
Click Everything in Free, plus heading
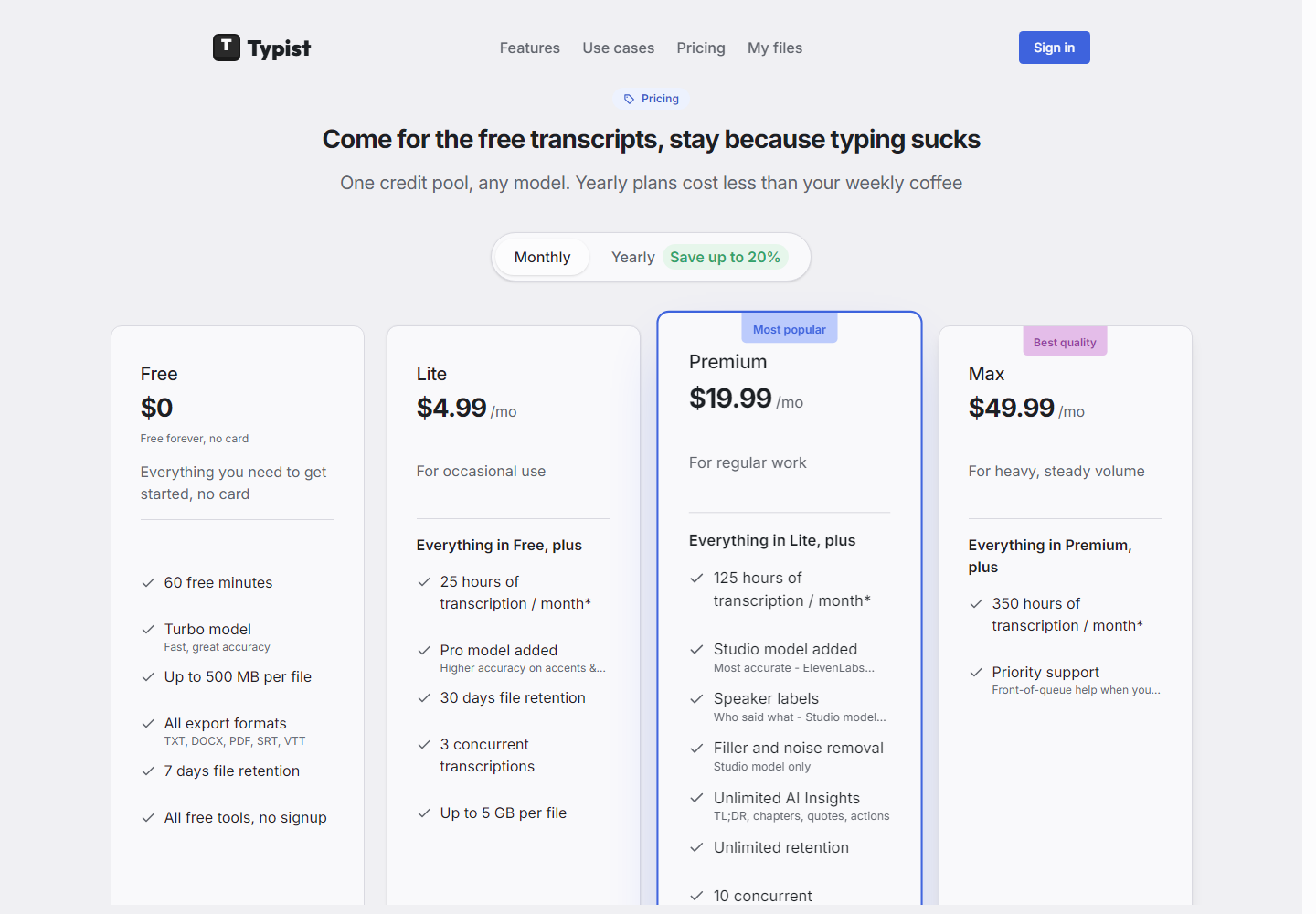pyautogui.click(x=499, y=545)
